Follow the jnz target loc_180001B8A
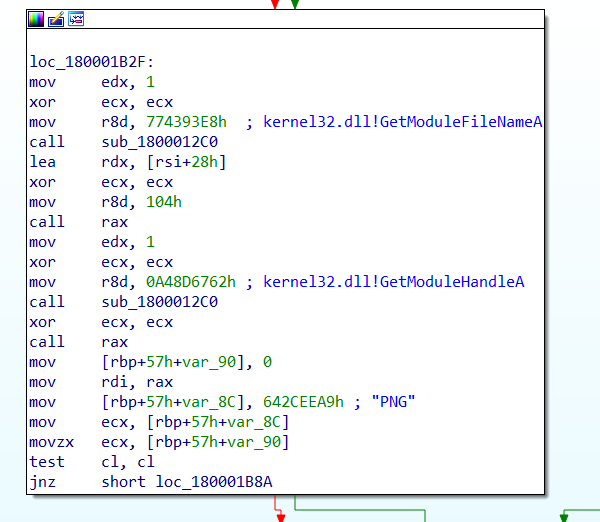 [x=214, y=482]
